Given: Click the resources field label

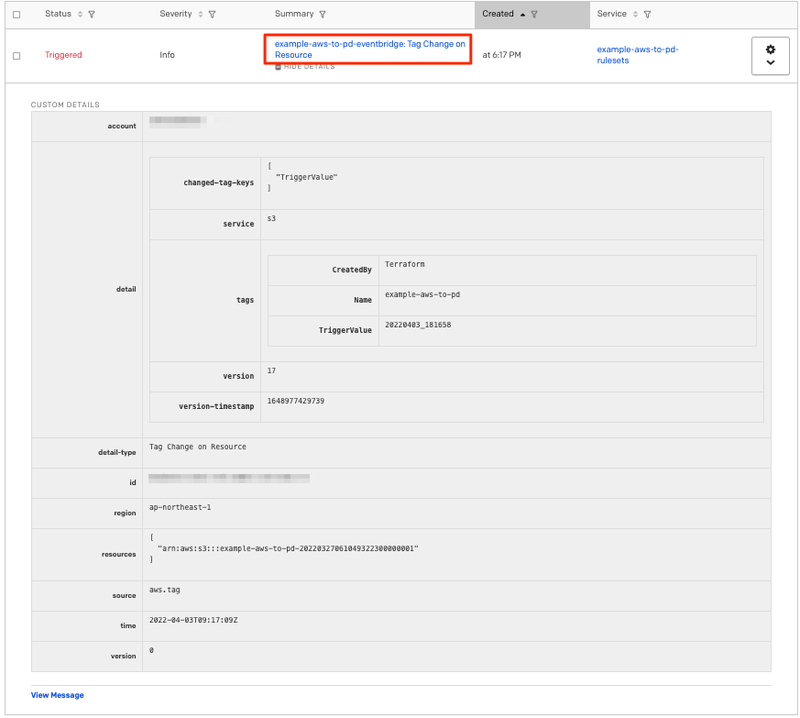Looking at the screenshot, I should [119, 554].
